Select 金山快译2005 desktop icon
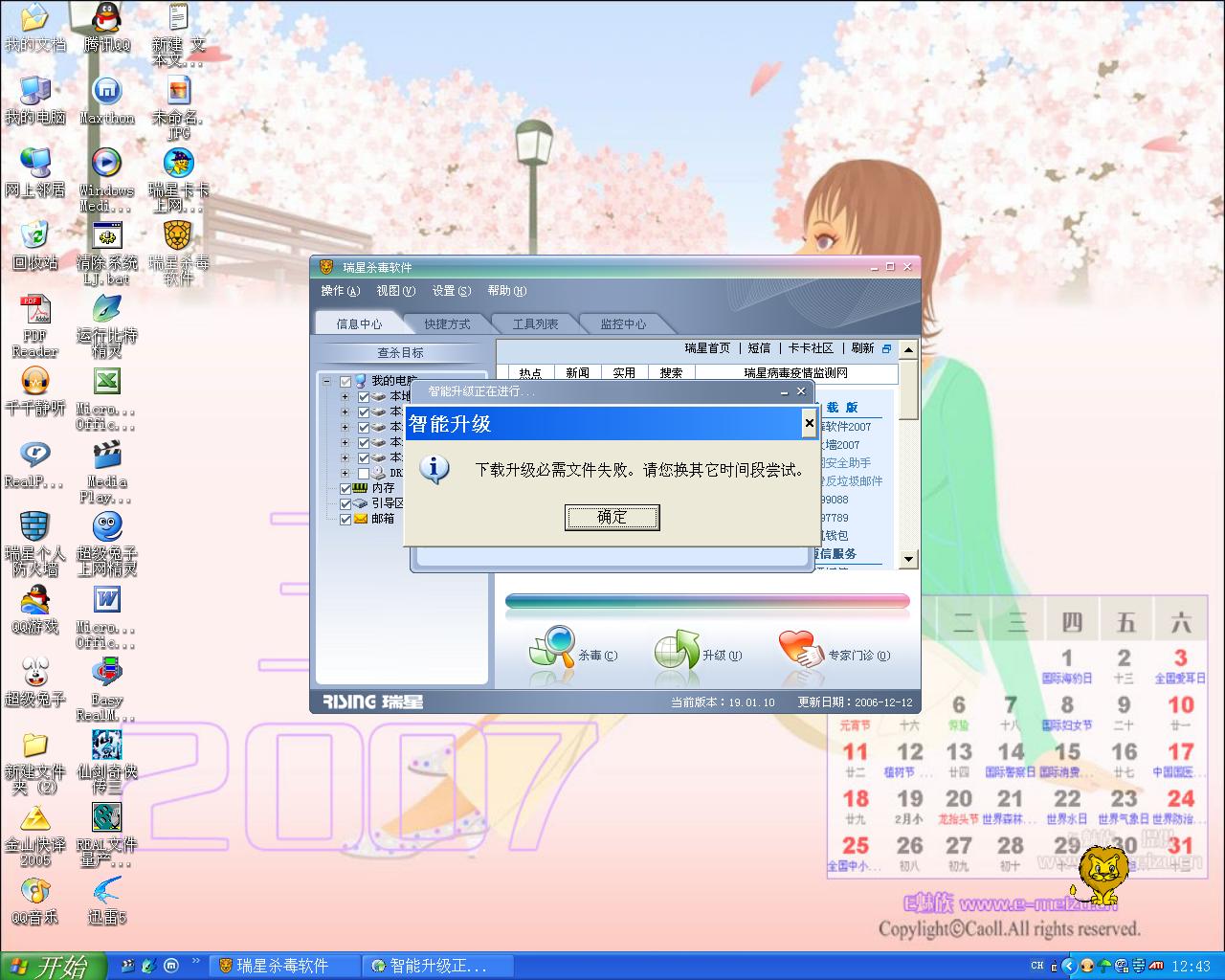The width and height of the screenshot is (1225, 980). pyautogui.click(x=35, y=835)
